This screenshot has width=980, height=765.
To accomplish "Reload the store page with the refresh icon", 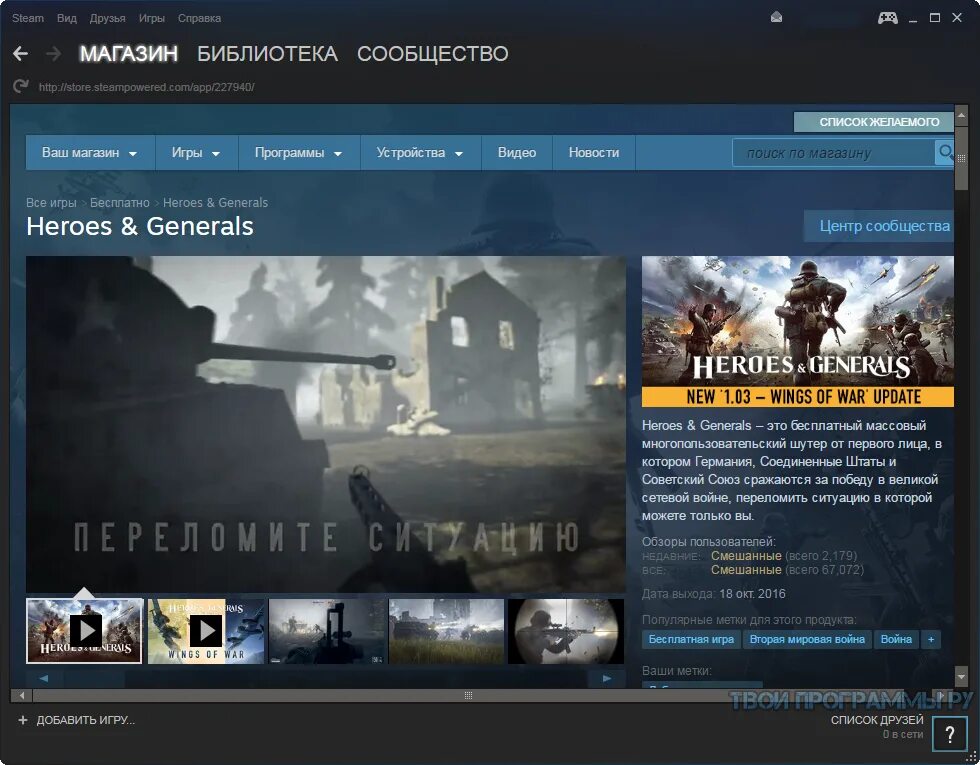I will click(x=20, y=86).
